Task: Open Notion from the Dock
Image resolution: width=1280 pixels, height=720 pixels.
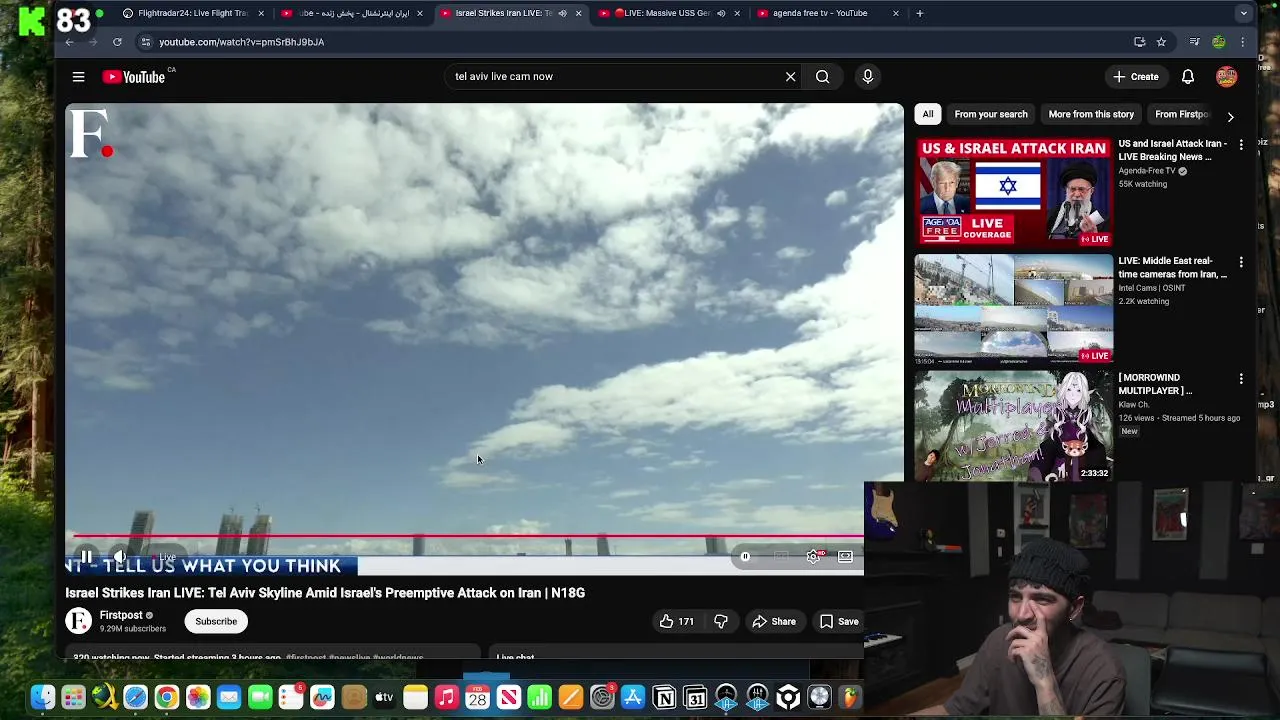Action: 664,697
